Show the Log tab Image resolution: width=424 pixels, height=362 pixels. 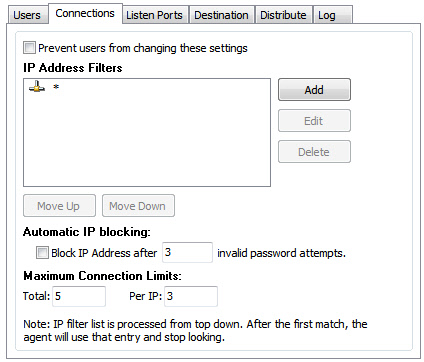(327, 15)
